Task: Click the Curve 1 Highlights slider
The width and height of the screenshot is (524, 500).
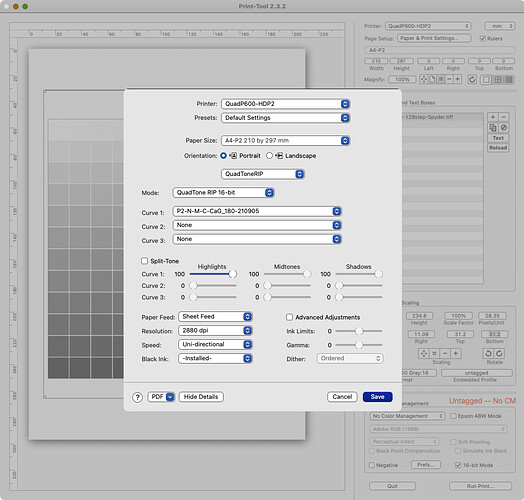Action: tap(213, 274)
